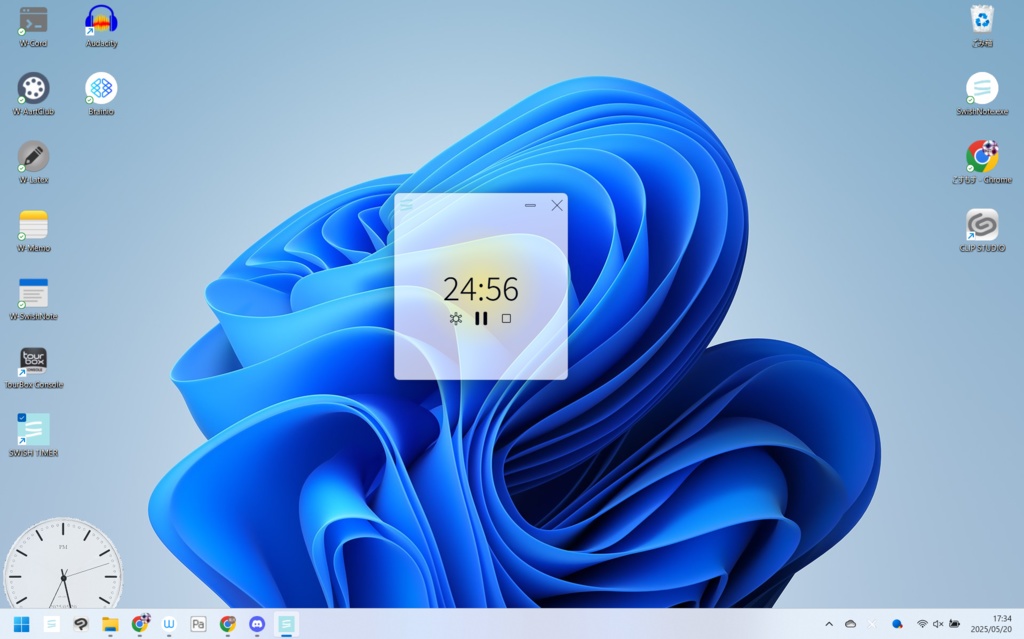Screen dimensions: 1024x639
Task: Toggle the volume icon in system tray
Action: point(938,625)
